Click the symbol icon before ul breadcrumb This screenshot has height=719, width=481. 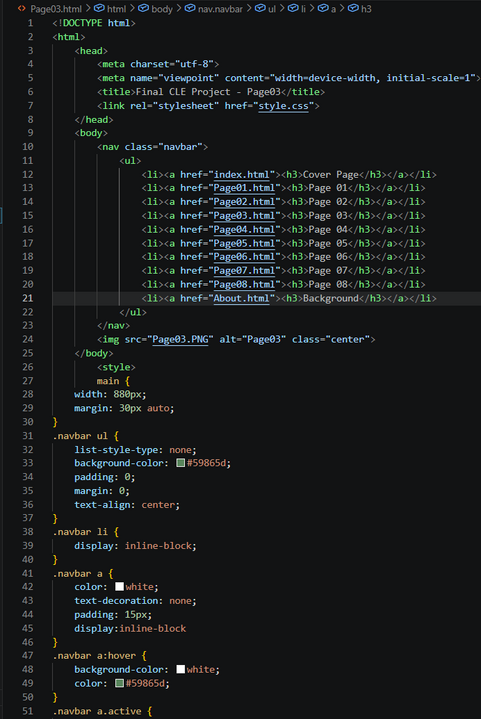tap(260, 8)
